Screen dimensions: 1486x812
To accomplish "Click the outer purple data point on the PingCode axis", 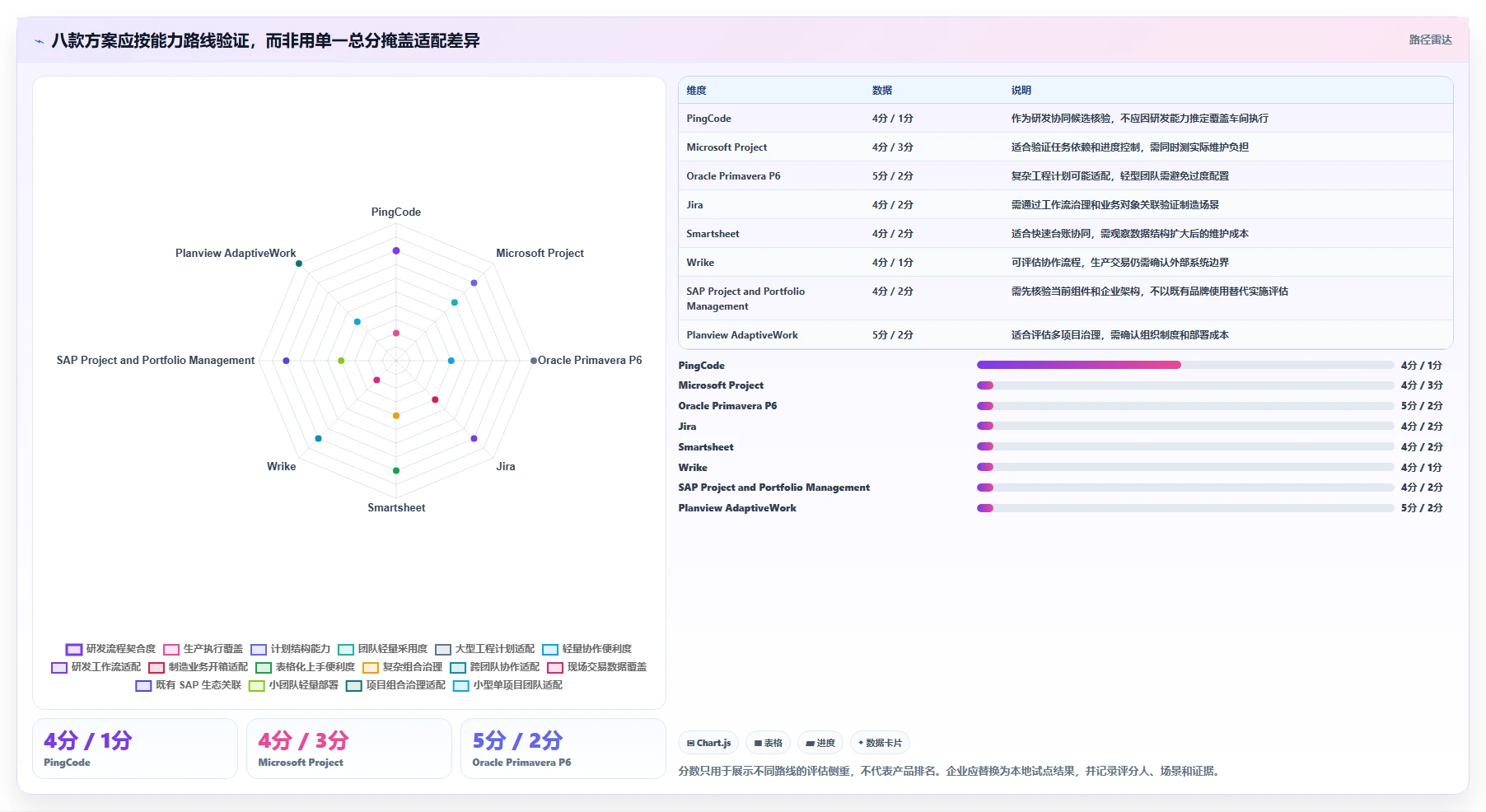I will pyautogui.click(x=396, y=250).
